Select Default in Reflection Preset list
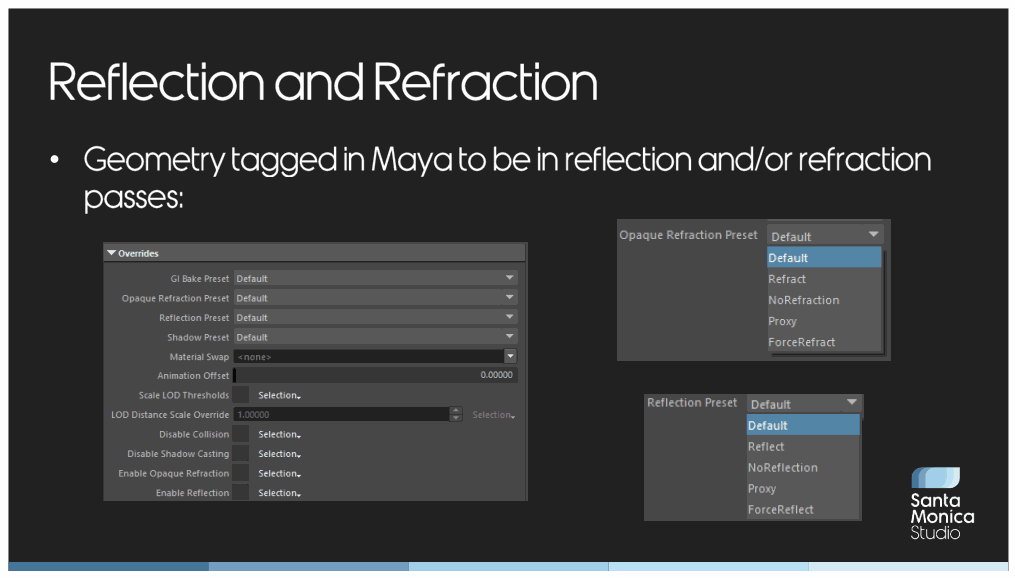This screenshot has width=1015, height=578. click(803, 425)
